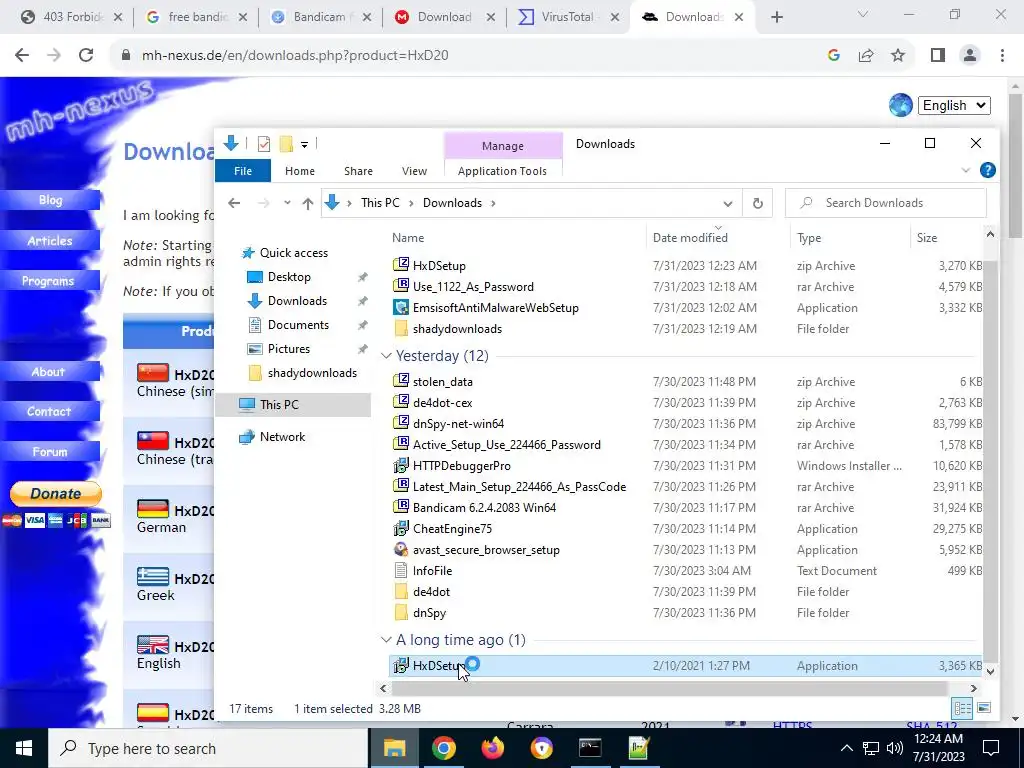Screen dimensions: 1024x768
Task: Open the address bar history dropdown
Action: click(x=728, y=203)
